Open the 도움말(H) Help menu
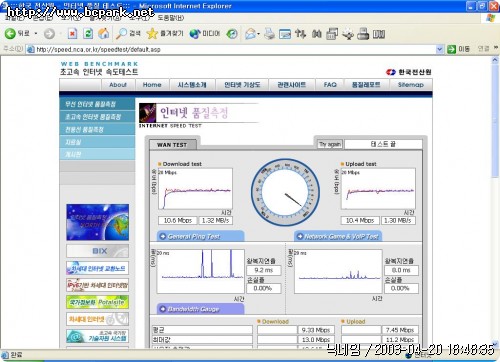The image size is (500, 362). (x=170, y=18)
